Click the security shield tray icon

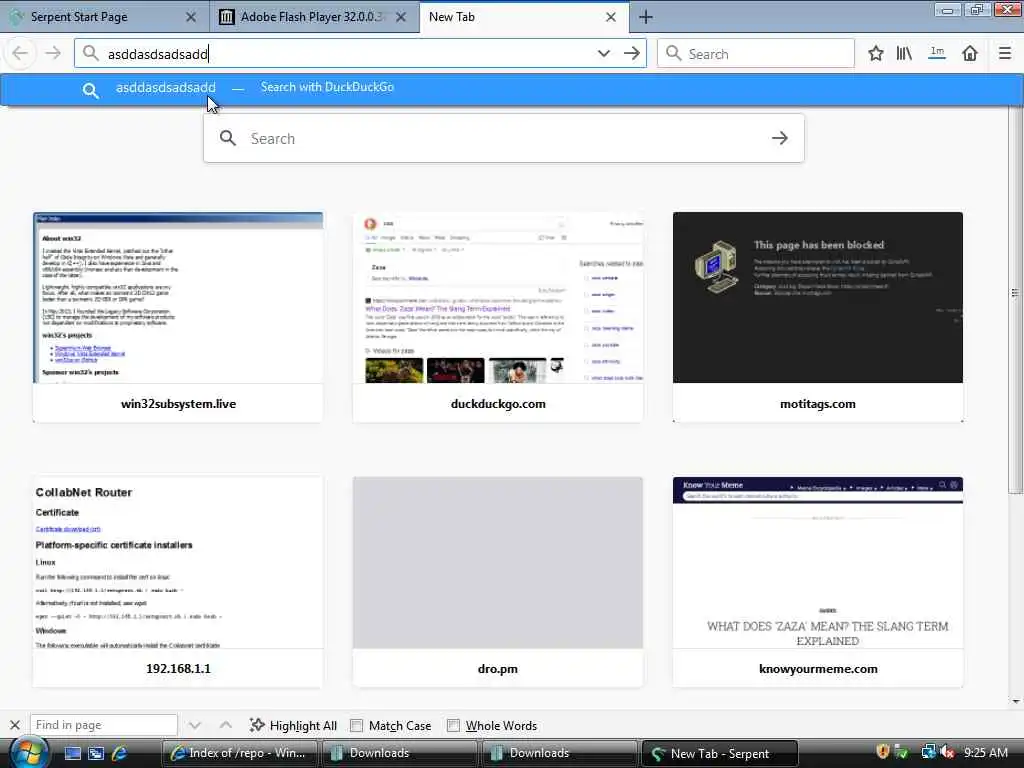(883, 752)
